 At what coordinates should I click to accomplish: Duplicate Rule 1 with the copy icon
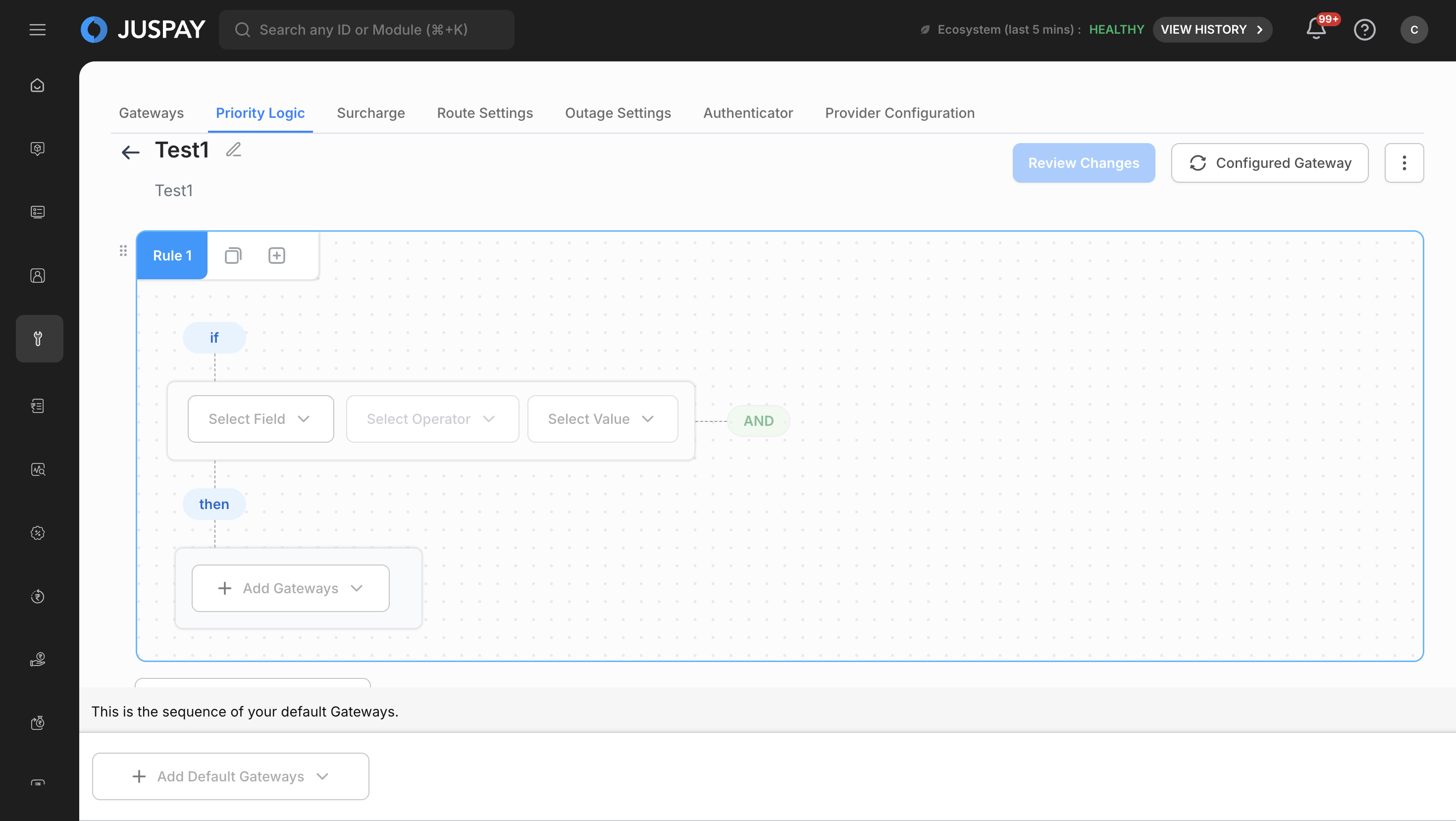[233, 256]
